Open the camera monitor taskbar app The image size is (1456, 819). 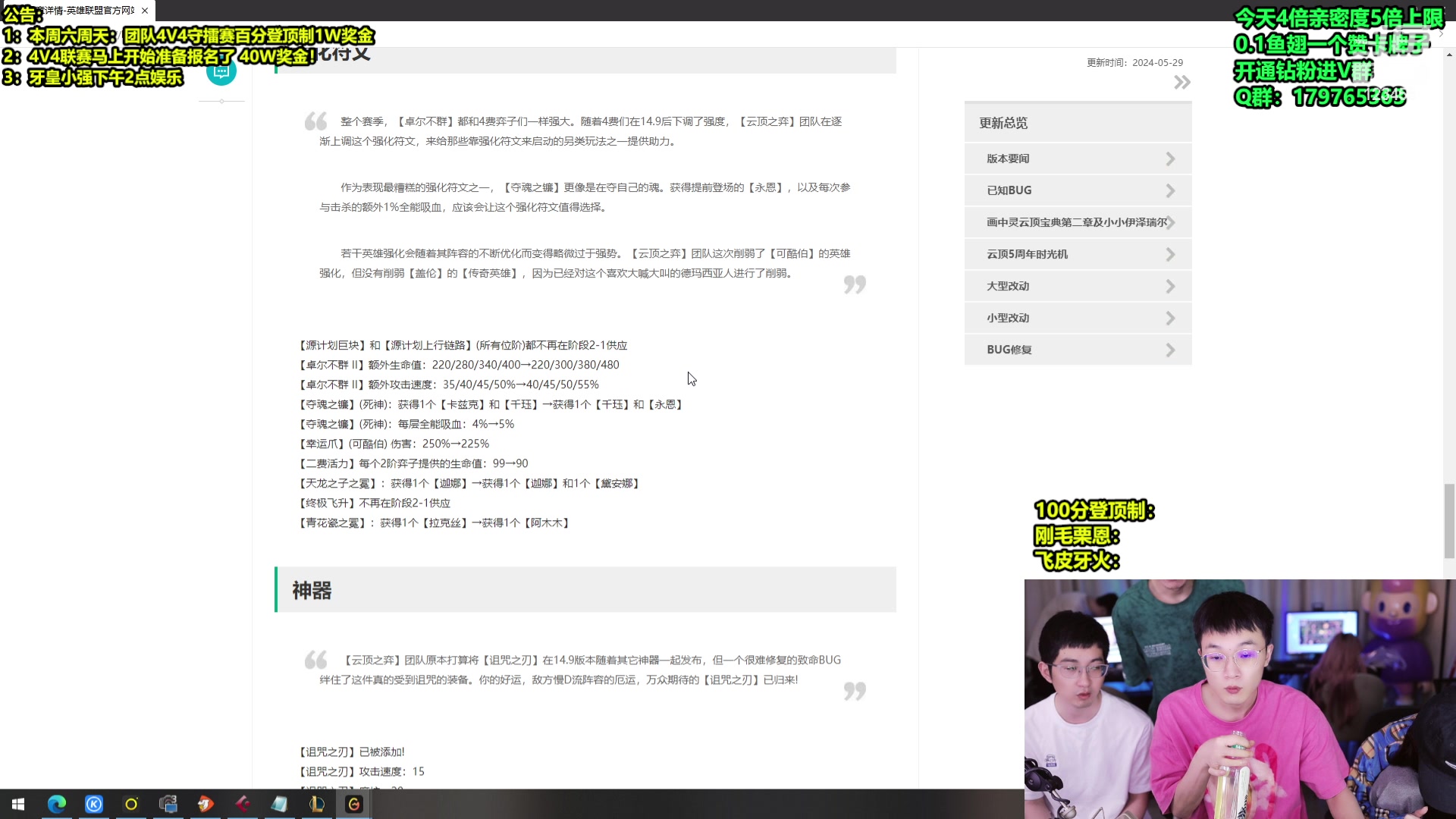(x=168, y=804)
